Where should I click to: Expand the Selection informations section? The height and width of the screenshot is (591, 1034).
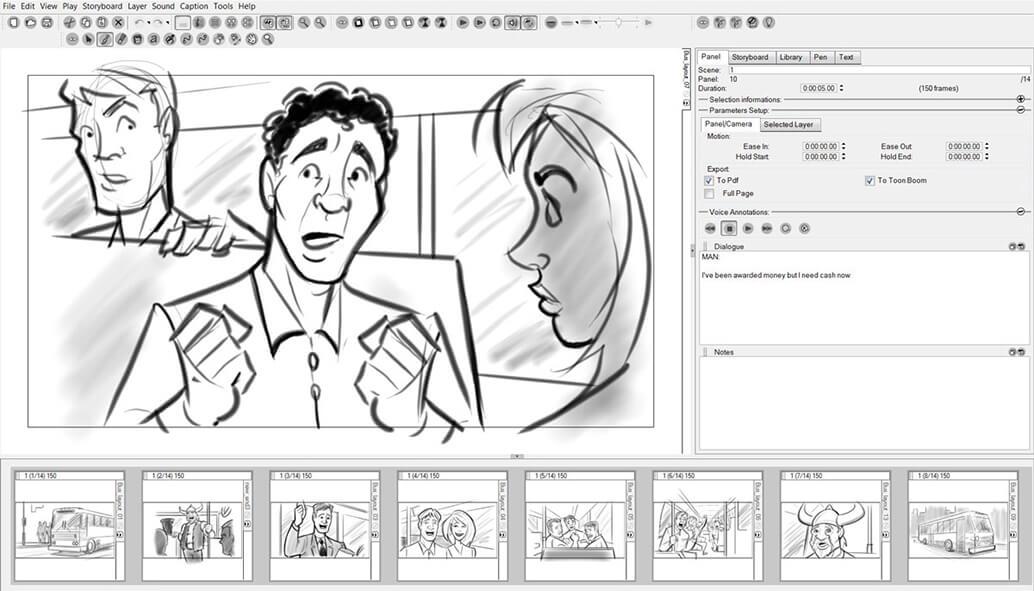tap(1020, 99)
